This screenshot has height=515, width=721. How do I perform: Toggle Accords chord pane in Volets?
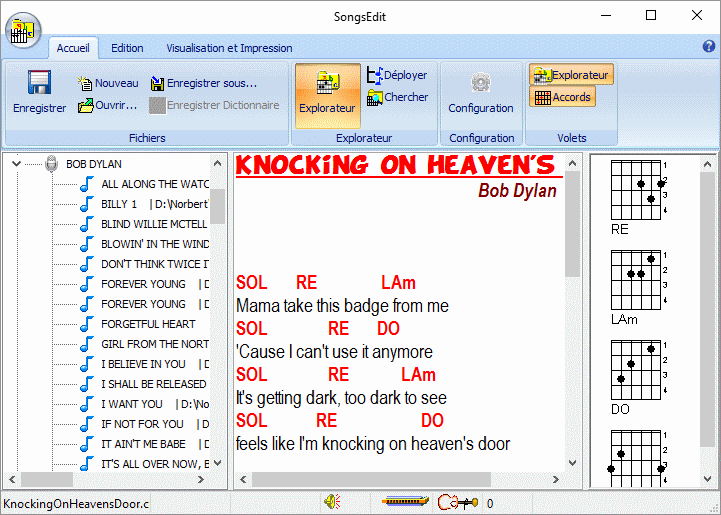562,97
